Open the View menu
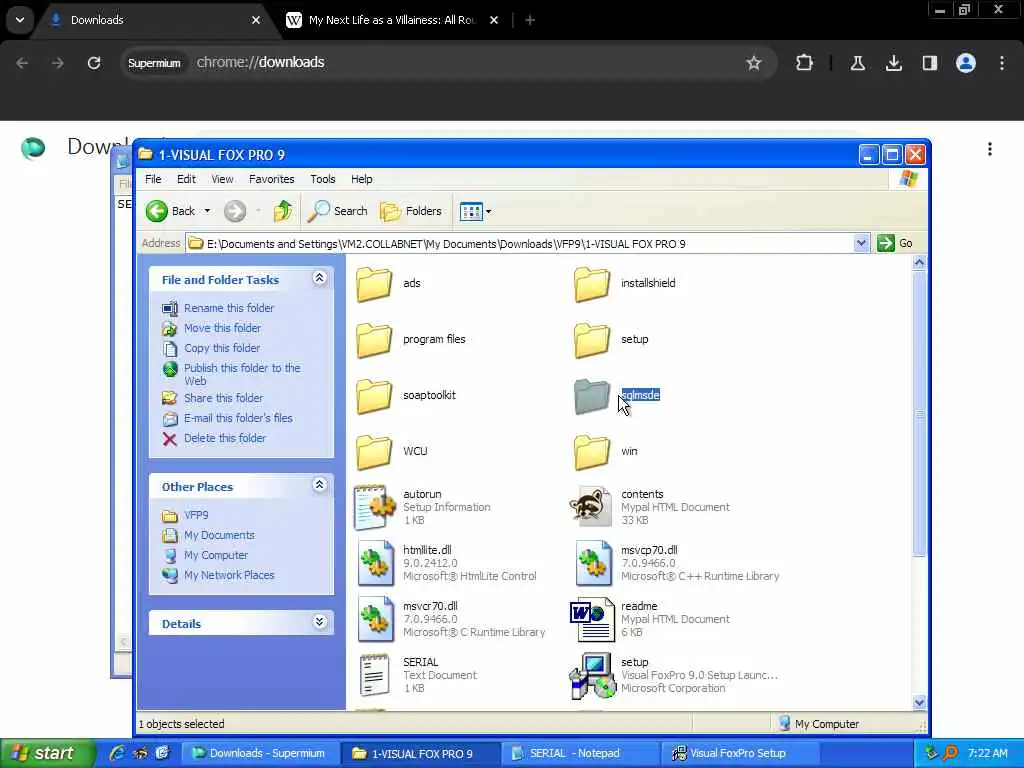Viewport: 1024px width, 768px height. [222, 179]
